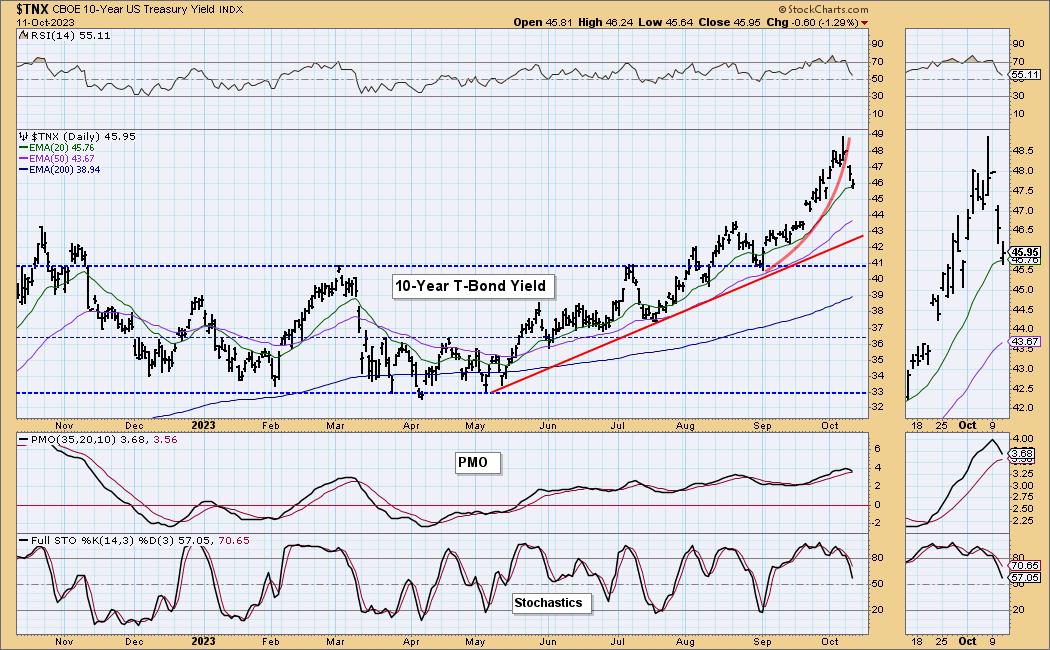Image resolution: width=1050 pixels, height=650 pixels.
Task: Click the '44.5' price axis label
Action: point(1023,309)
